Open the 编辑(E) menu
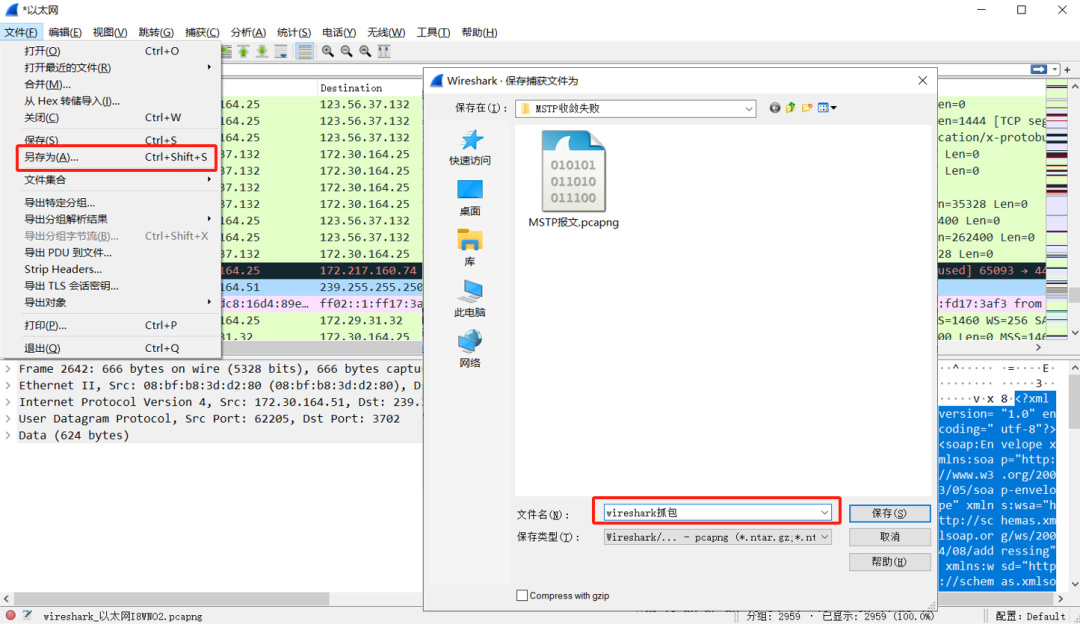Viewport: 1080px width, 624px height. tap(65, 32)
